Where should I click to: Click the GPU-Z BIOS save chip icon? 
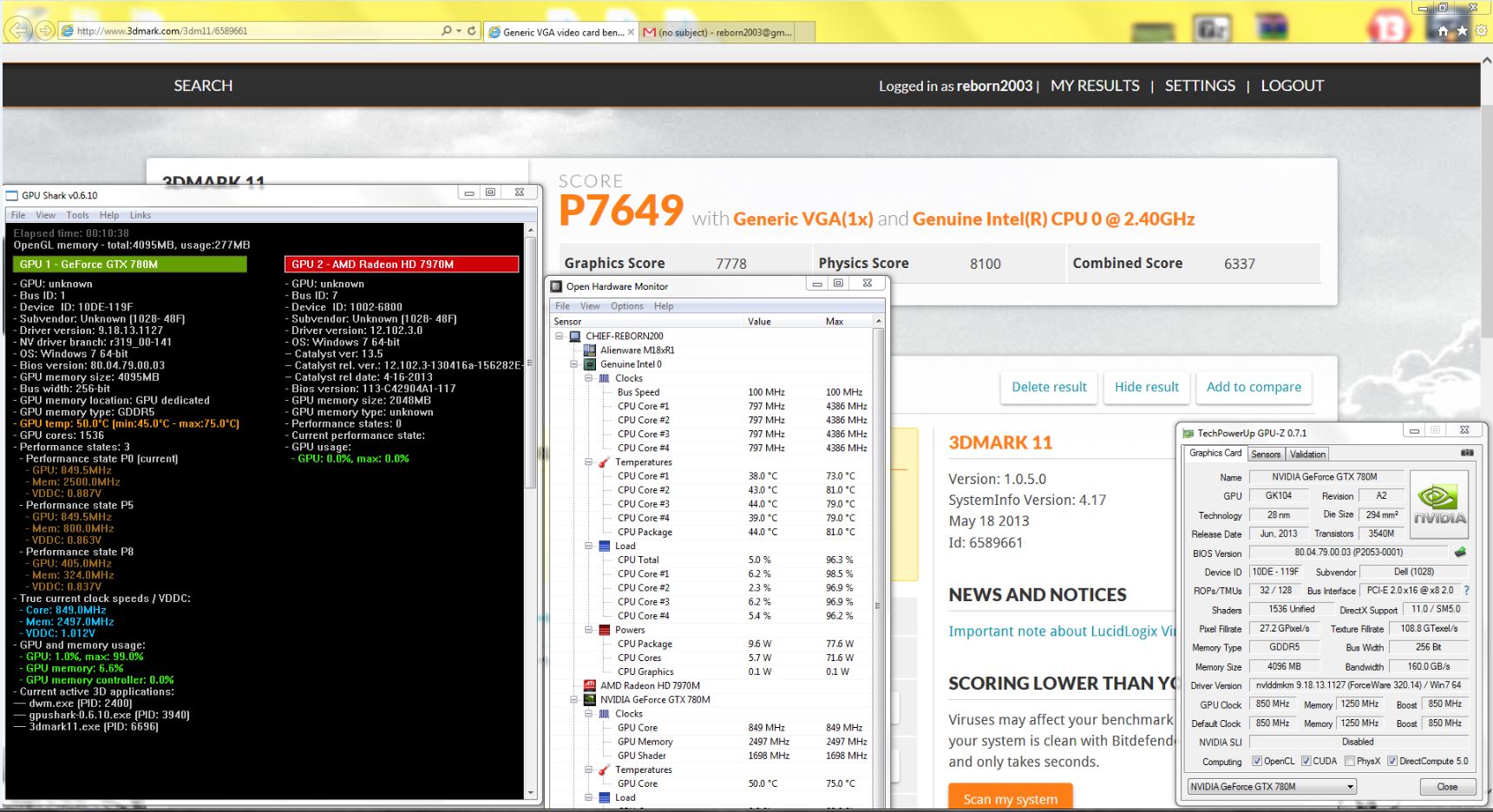tap(1460, 552)
